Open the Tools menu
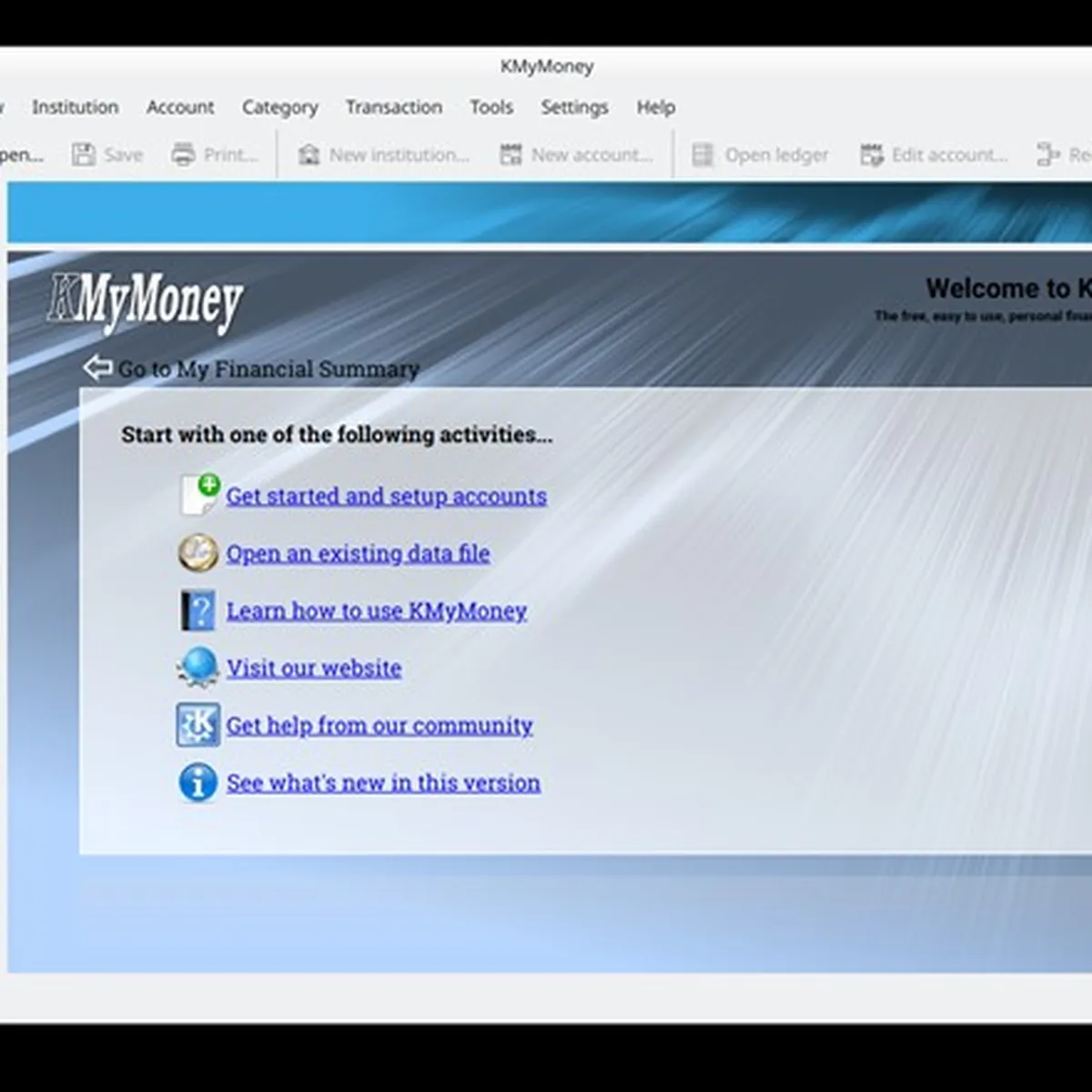The height and width of the screenshot is (1092, 1092). (491, 107)
